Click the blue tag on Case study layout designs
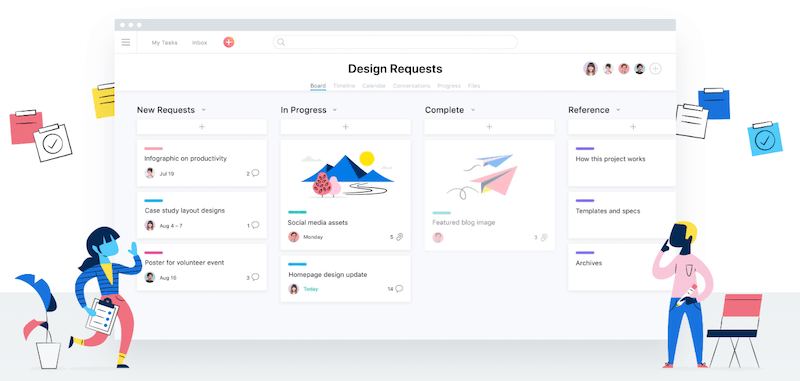This screenshot has width=800, height=381. coord(154,200)
